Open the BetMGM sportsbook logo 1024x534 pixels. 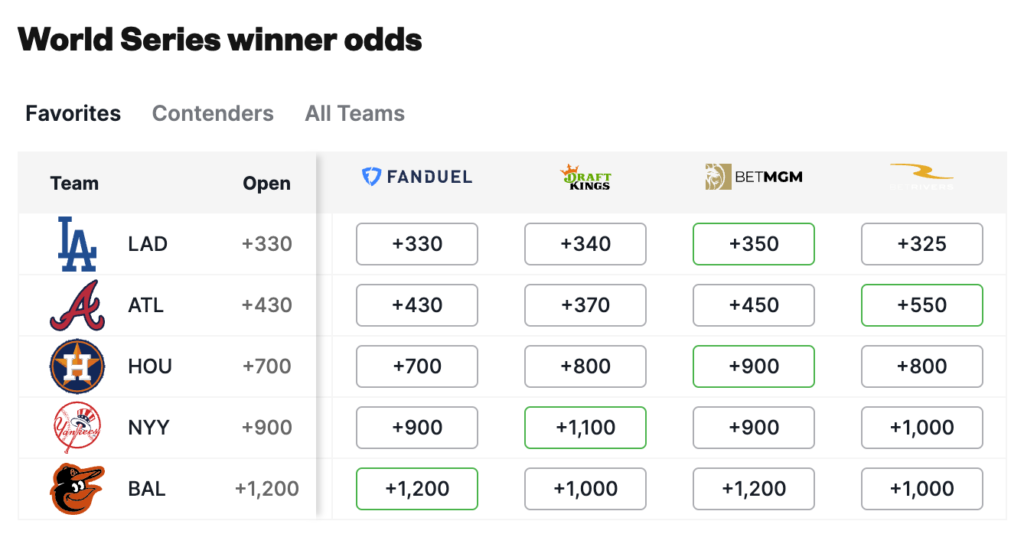(754, 177)
